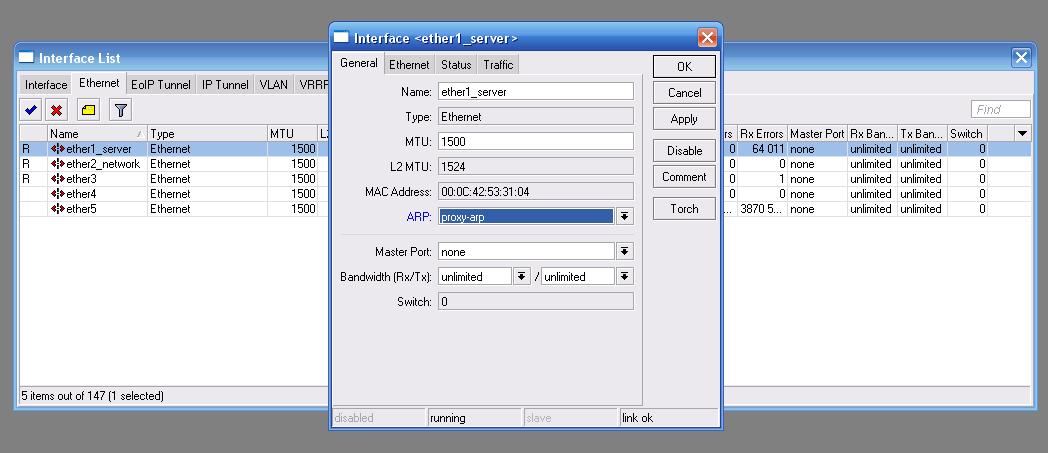Click the yellow comment toolbar icon
The width and height of the screenshot is (1048, 453).
point(88,111)
